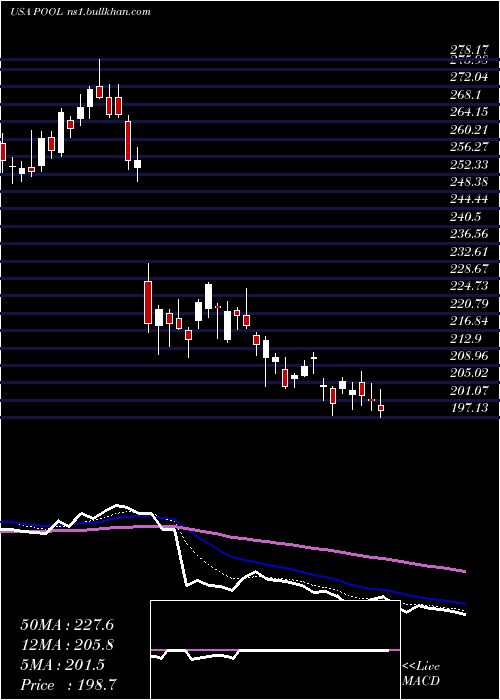The height and width of the screenshot is (700, 500).
Task: Click the 236.56 price axis label
Action: coord(469,235)
